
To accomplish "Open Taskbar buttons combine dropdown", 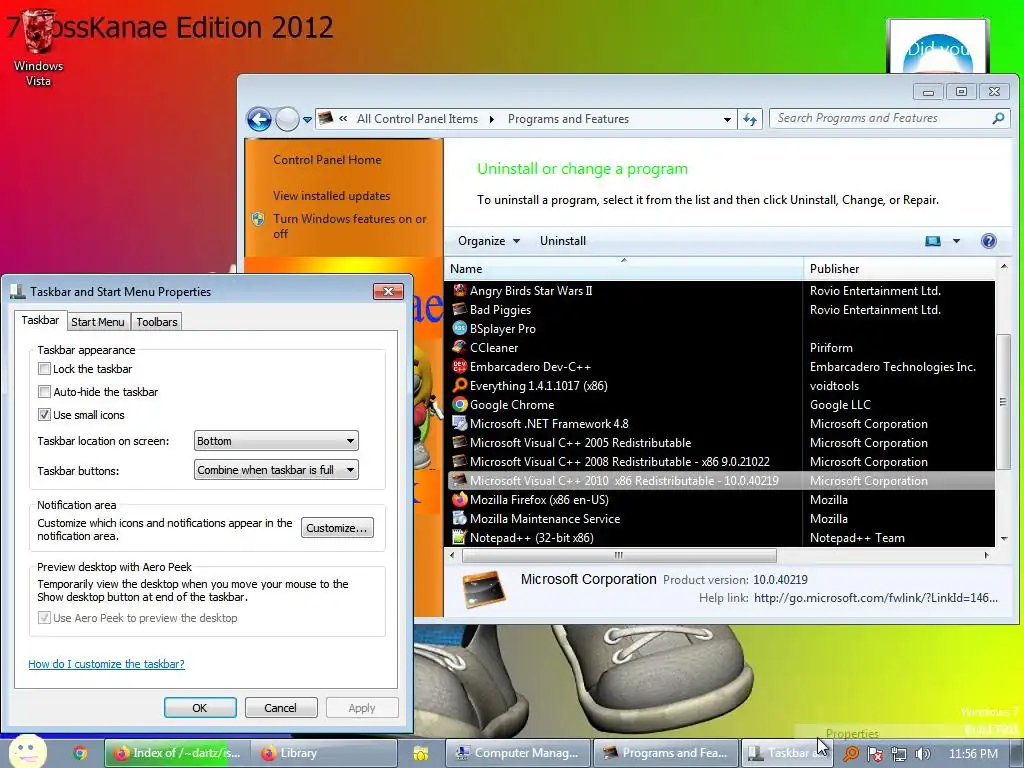I will (276, 470).
